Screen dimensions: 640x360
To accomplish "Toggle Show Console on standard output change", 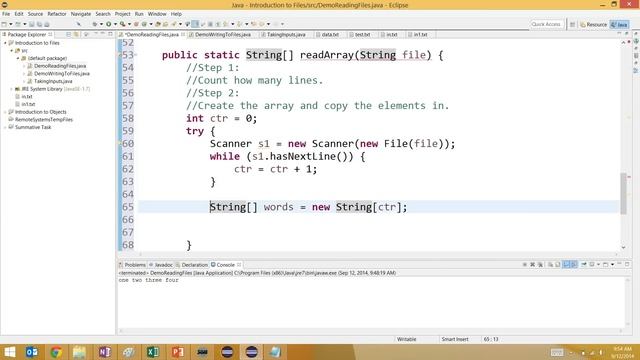I will coord(566,264).
